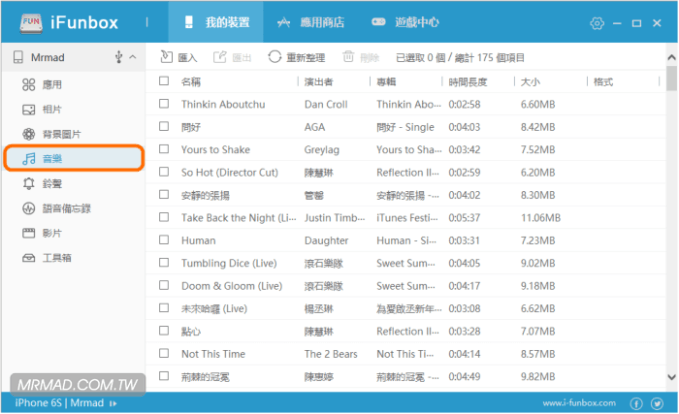Click the iPhone 6S | Mrmad status label
Image resolution: width=679 pixels, height=414 pixels.
click(x=59, y=403)
